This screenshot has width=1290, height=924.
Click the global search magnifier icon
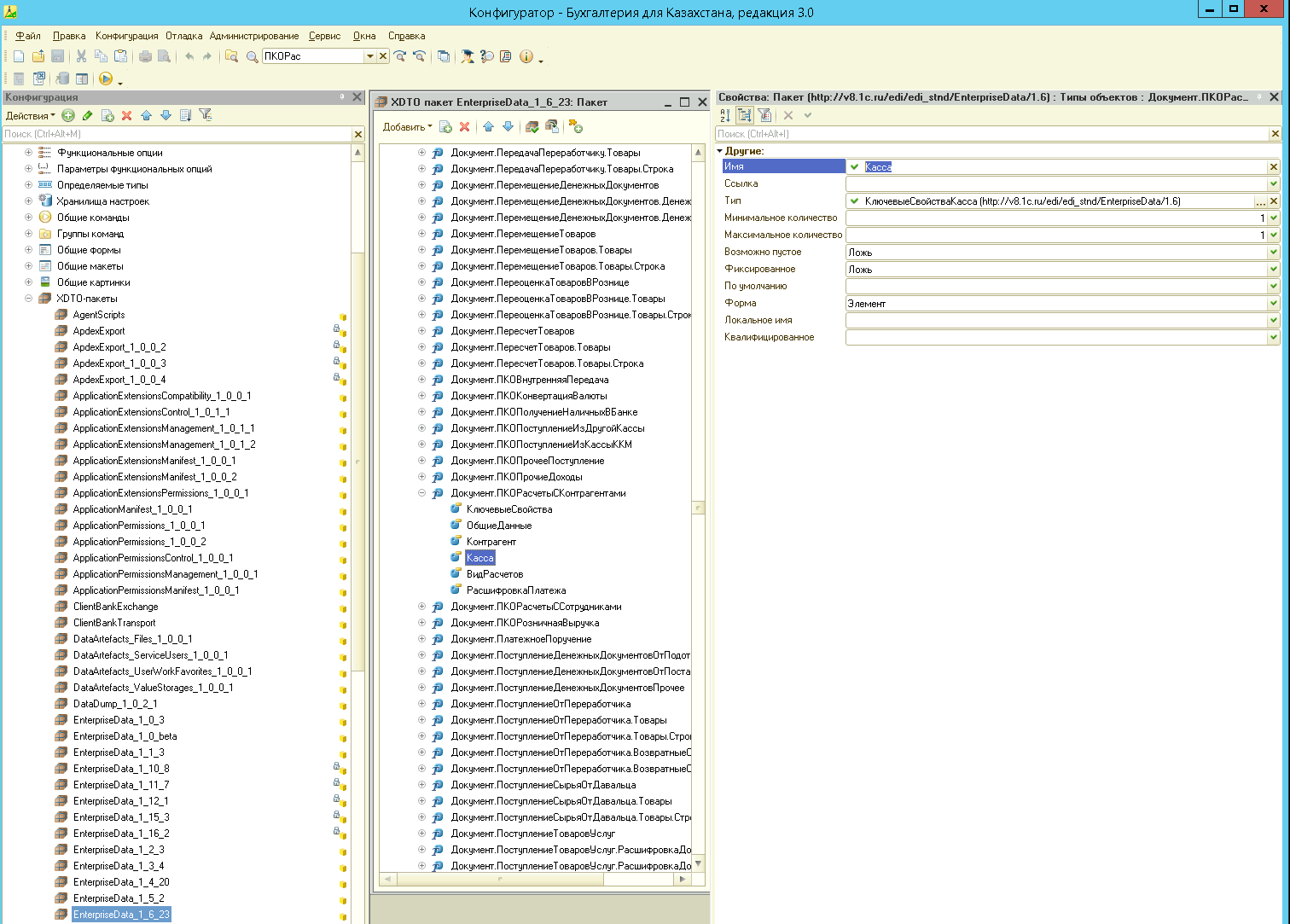point(252,56)
